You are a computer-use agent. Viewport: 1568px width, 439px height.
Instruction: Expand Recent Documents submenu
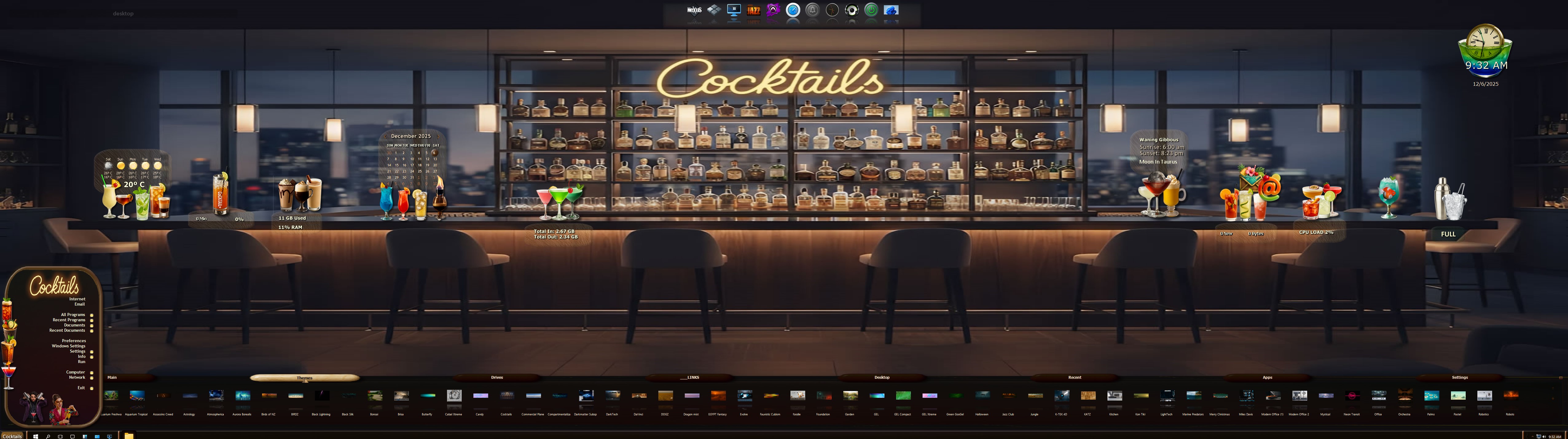[x=68, y=330]
